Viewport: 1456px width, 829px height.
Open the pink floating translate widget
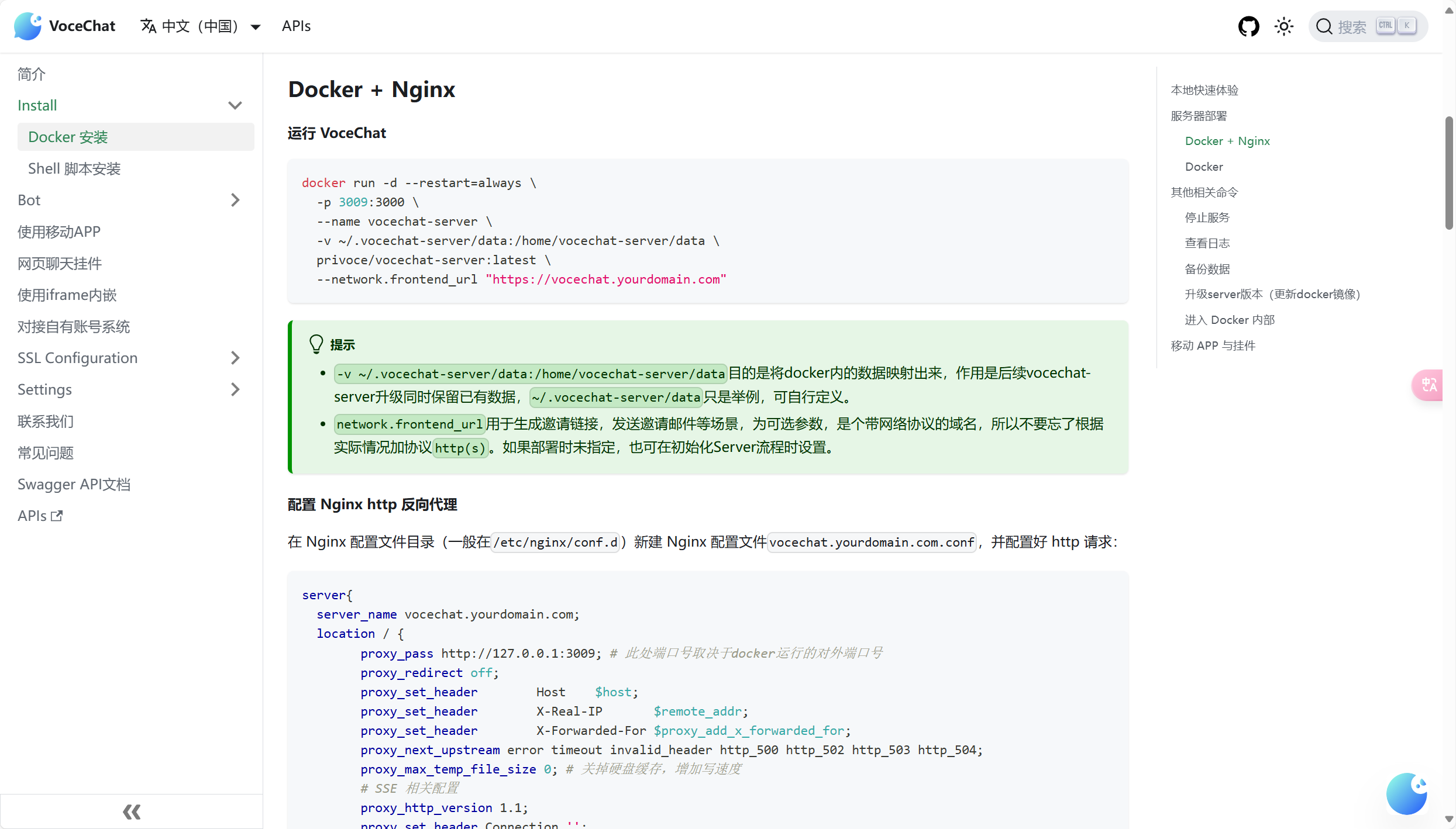tap(1429, 385)
